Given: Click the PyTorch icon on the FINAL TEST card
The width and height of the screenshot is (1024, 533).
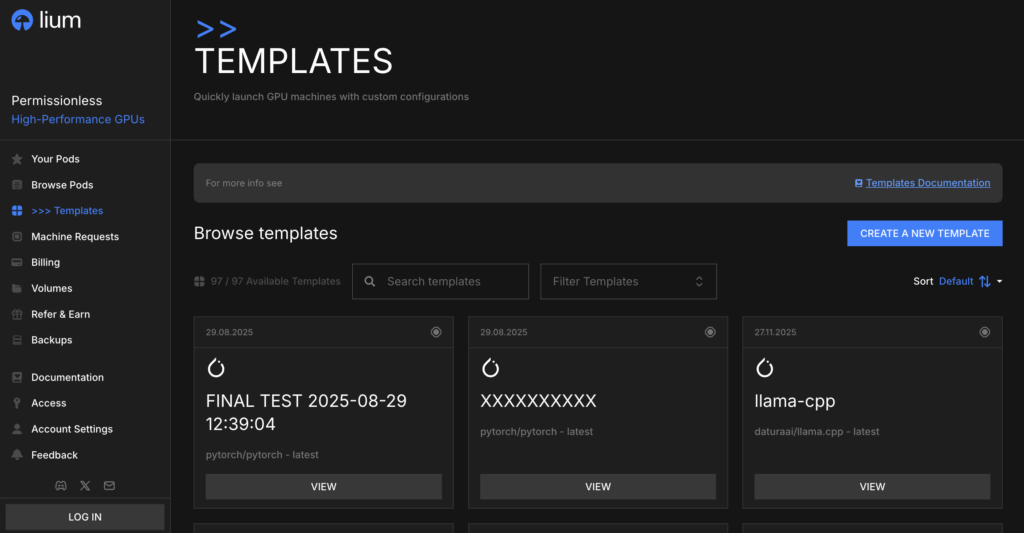Looking at the screenshot, I should coord(216,368).
